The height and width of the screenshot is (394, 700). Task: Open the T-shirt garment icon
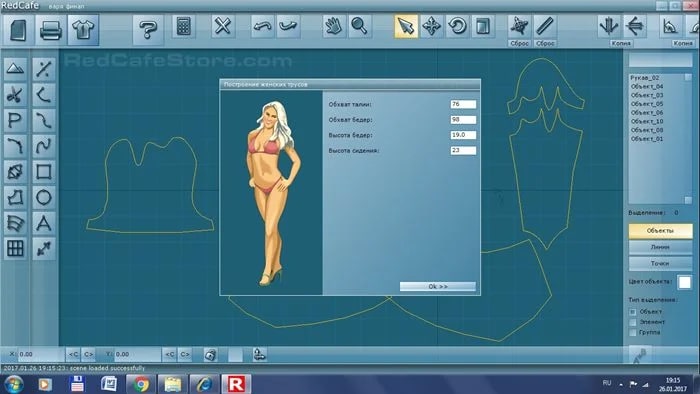pos(83,30)
